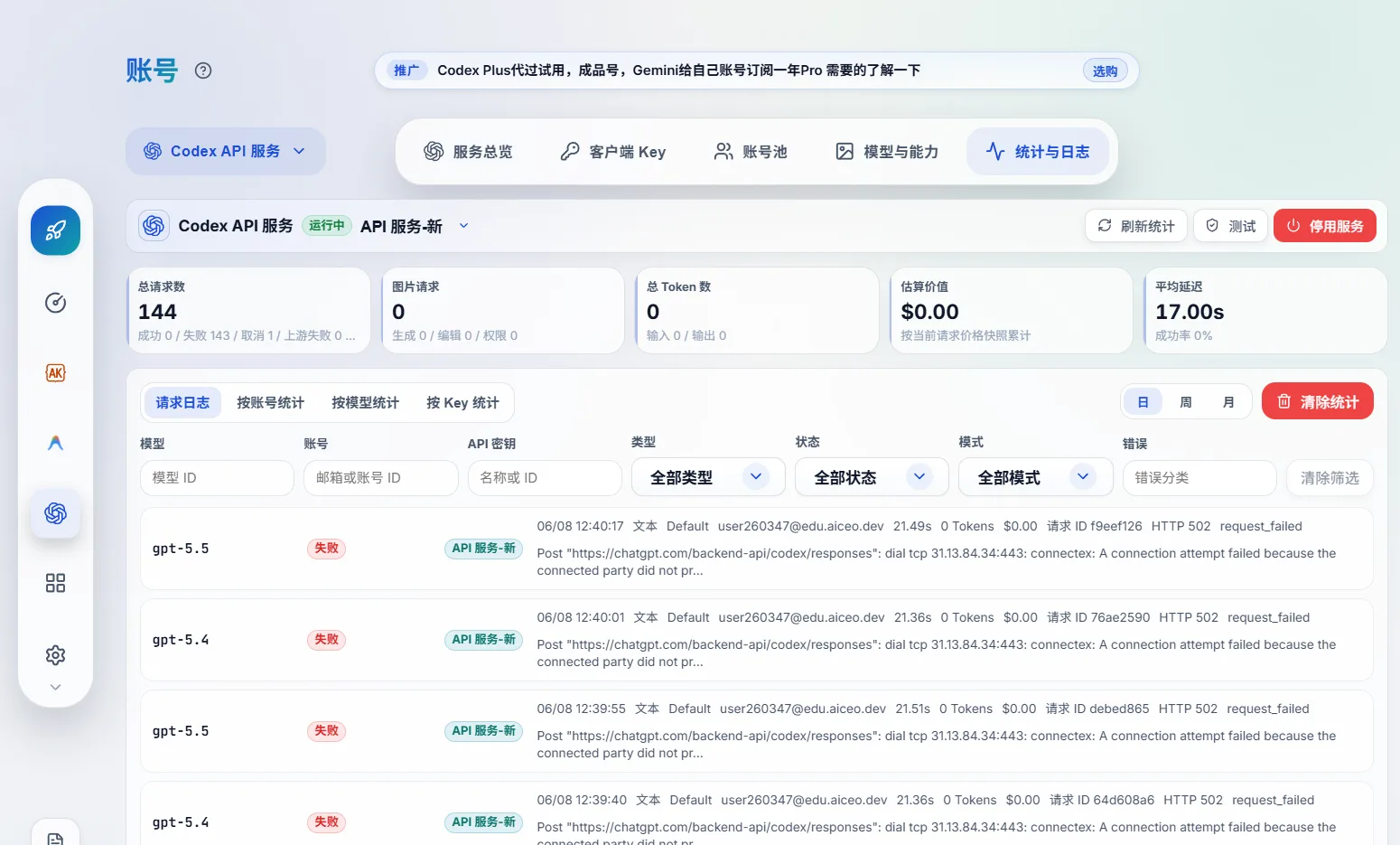Screen dimensions: 1400x845
Task: Click API 服务-新 tag in 12:40:17 row
Action: [483, 549]
